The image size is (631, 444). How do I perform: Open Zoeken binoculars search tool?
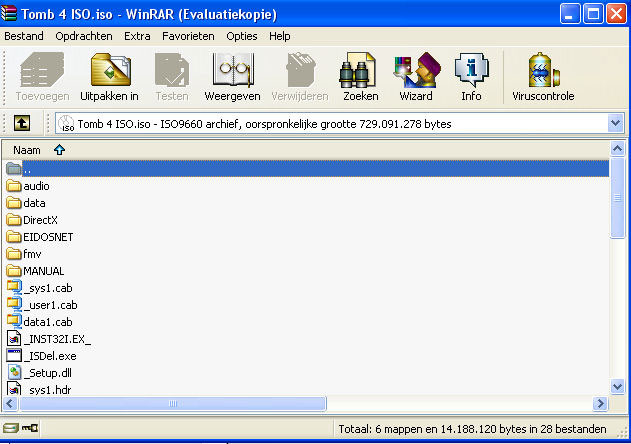pyautogui.click(x=358, y=70)
